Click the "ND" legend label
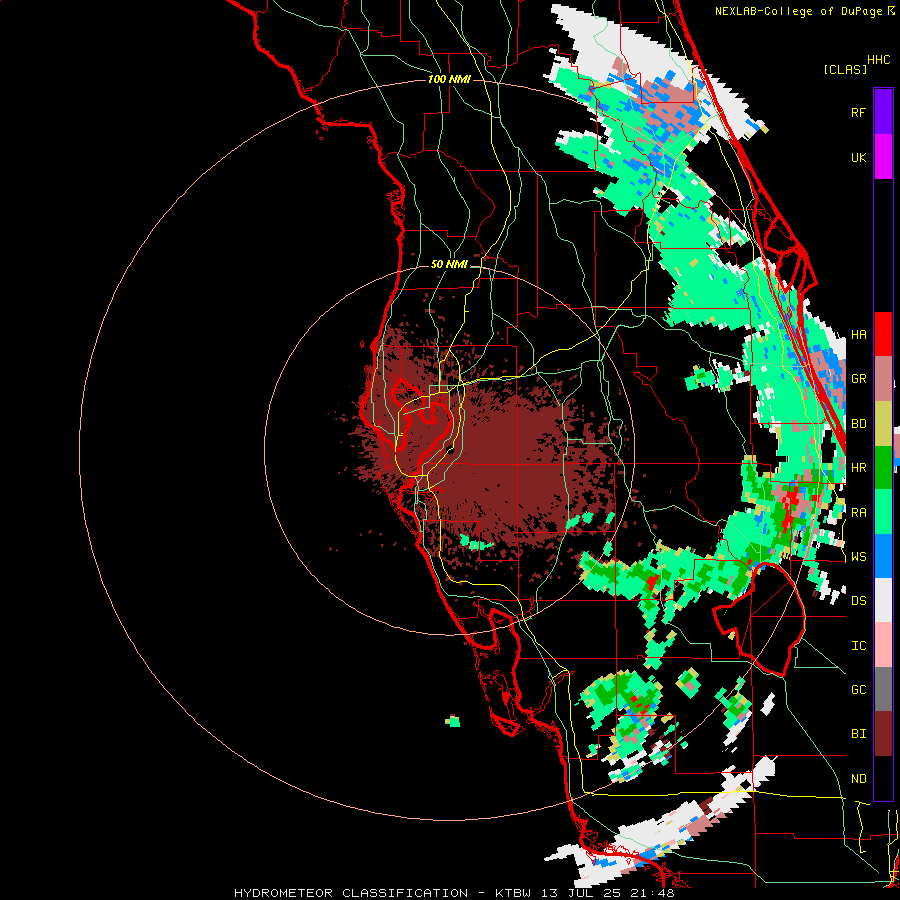 (x=858, y=779)
